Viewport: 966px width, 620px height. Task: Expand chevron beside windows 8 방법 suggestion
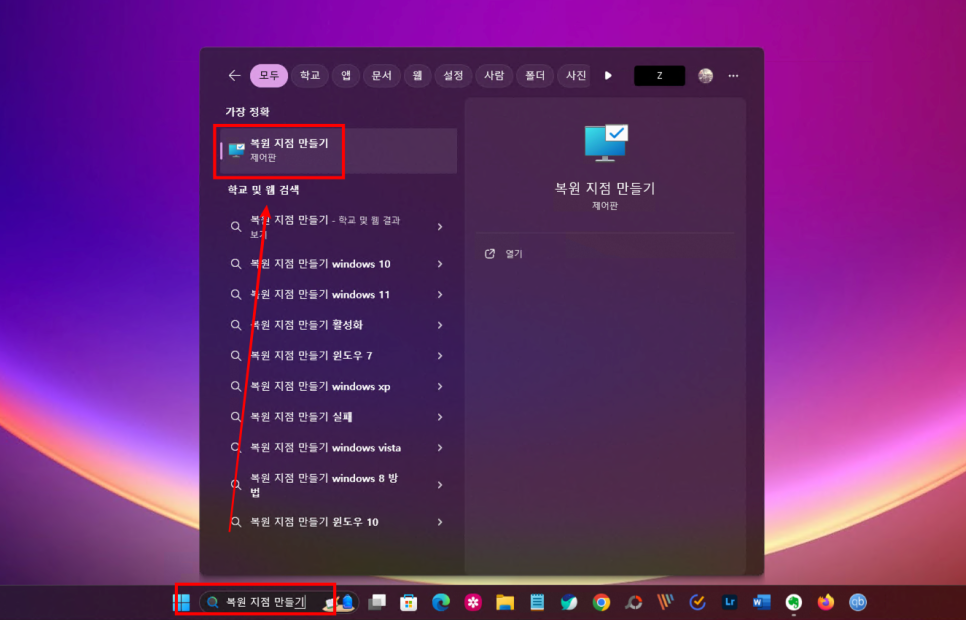coord(440,485)
